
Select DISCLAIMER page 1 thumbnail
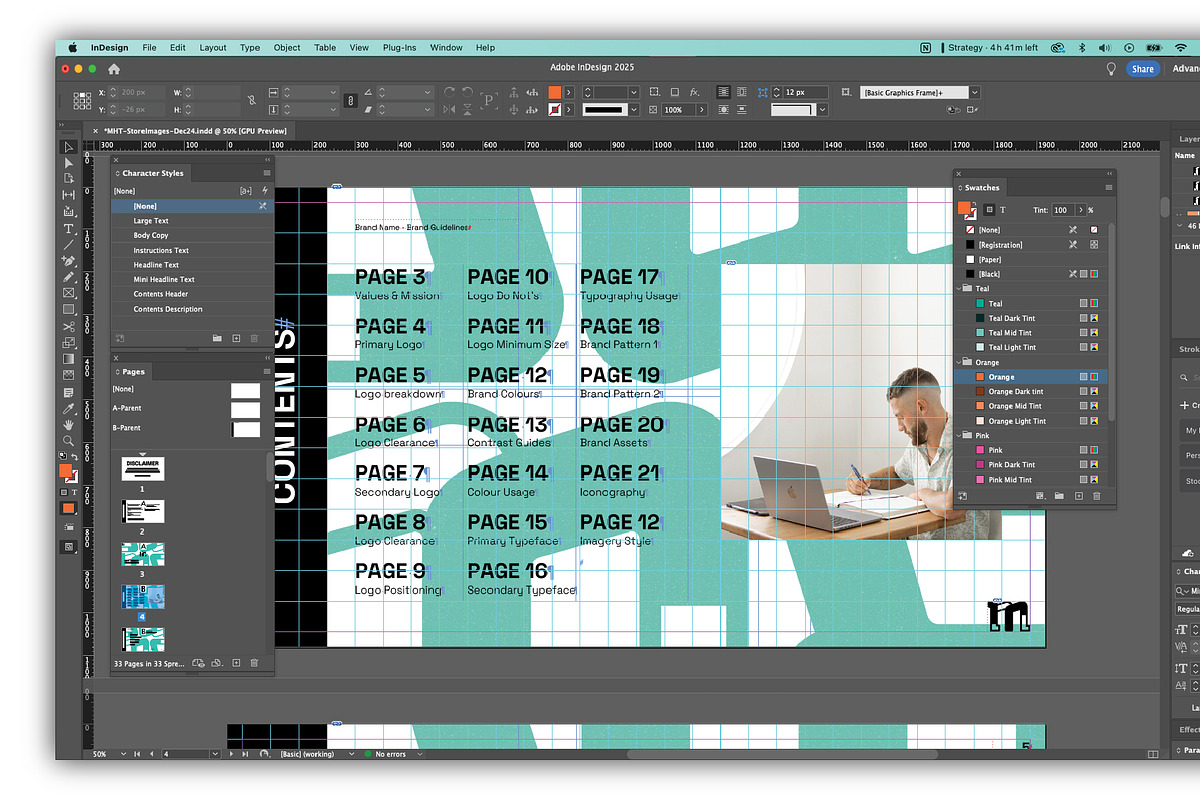pos(143,468)
